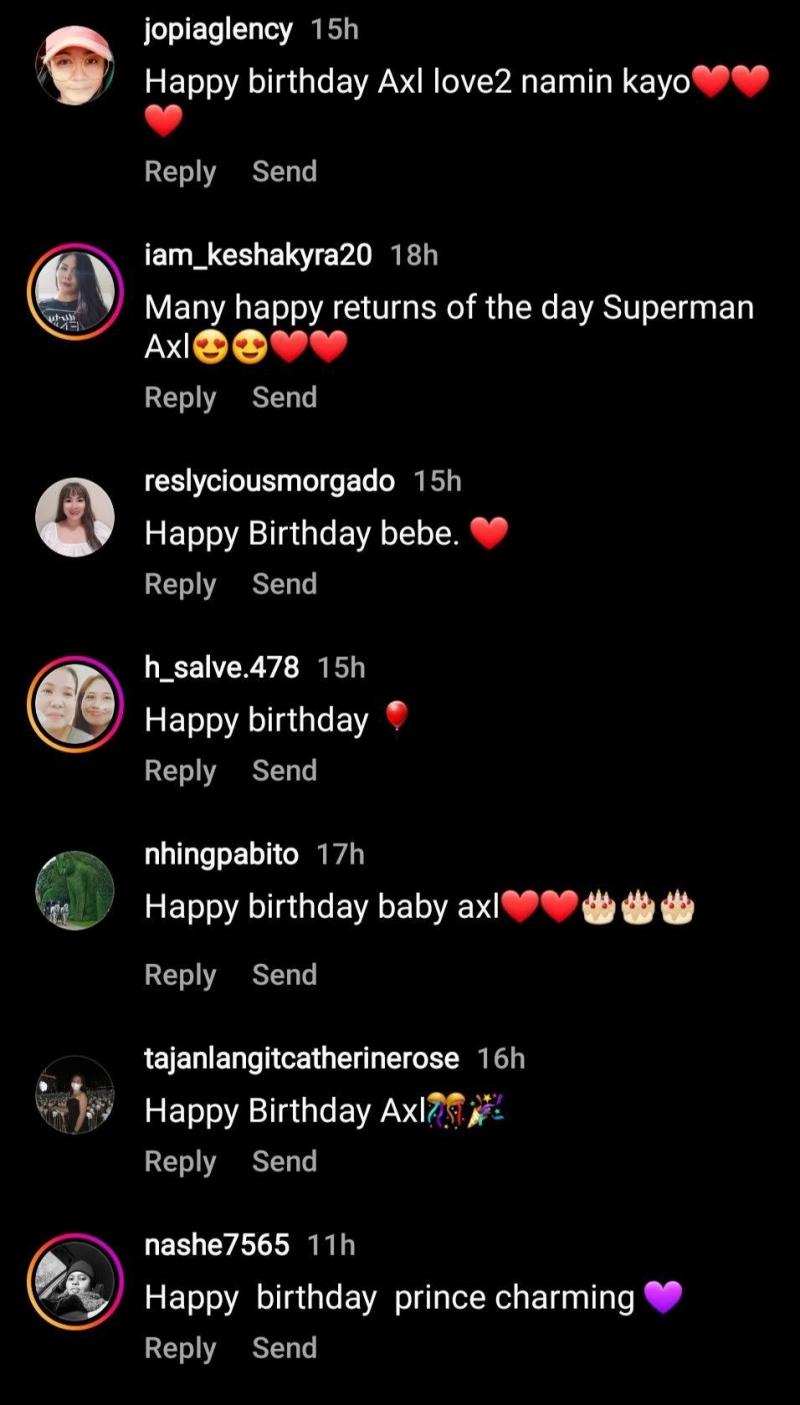This screenshot has height=1405, width=800.
Task: Reply to jopiaglency's comment
Action: 180,172
